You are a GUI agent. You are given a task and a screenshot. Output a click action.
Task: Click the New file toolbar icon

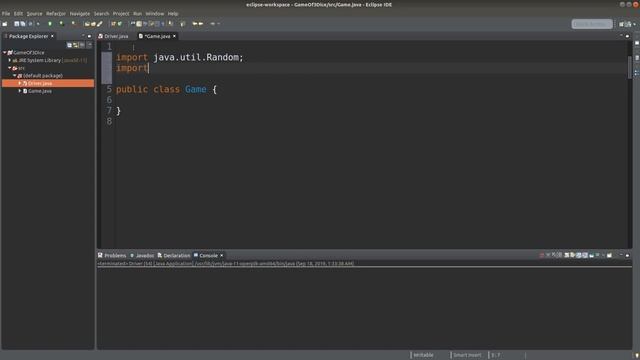tap(4, 24)
